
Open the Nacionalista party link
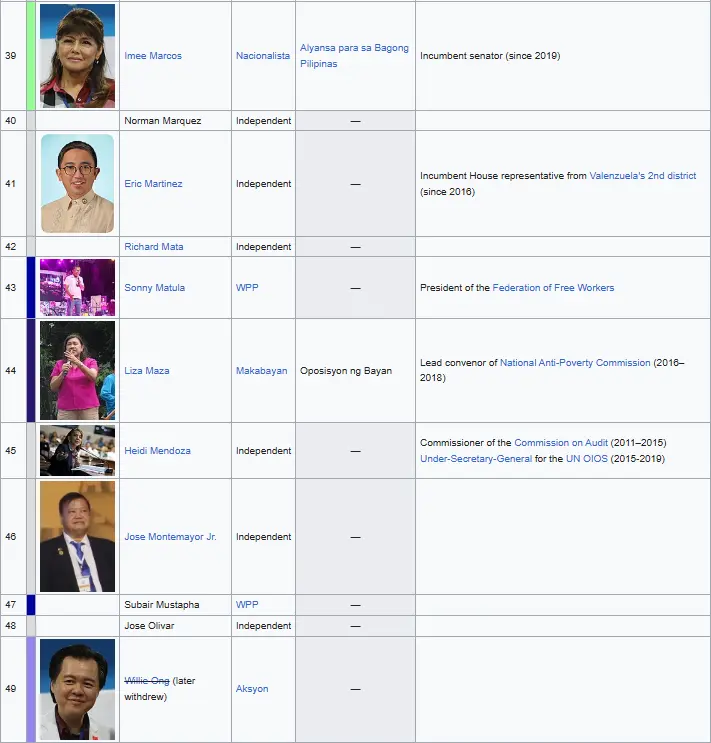tap(263, 55)
